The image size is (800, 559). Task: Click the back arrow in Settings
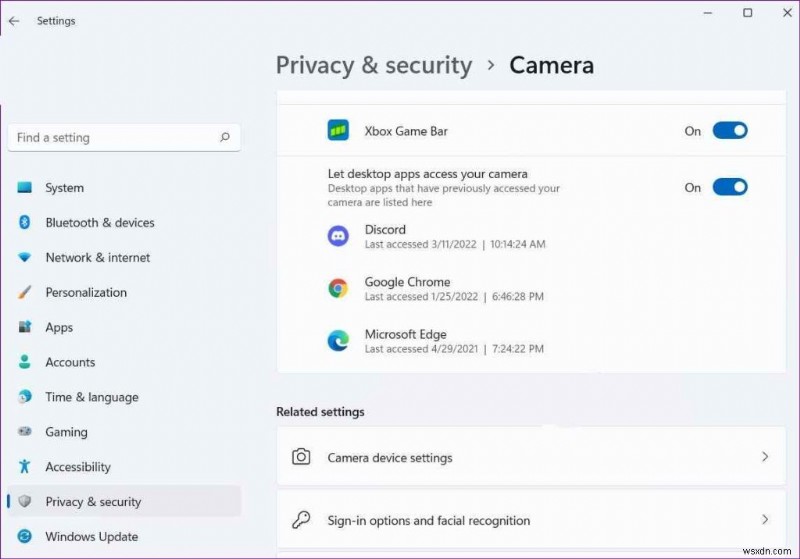14,21
